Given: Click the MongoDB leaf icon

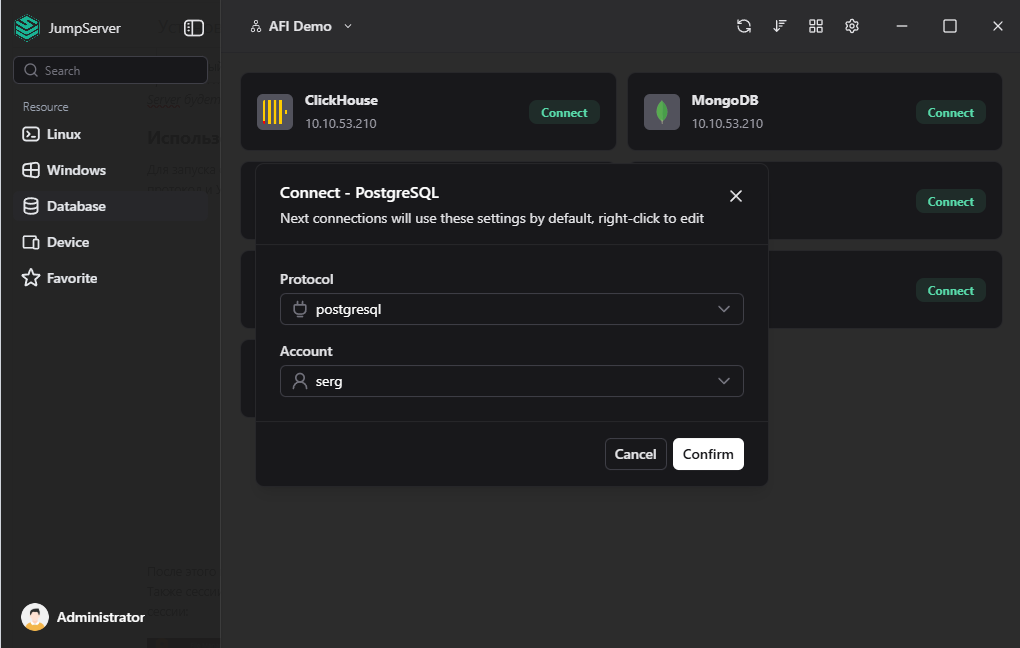Looking at the screenshot, I should (661, 112).
